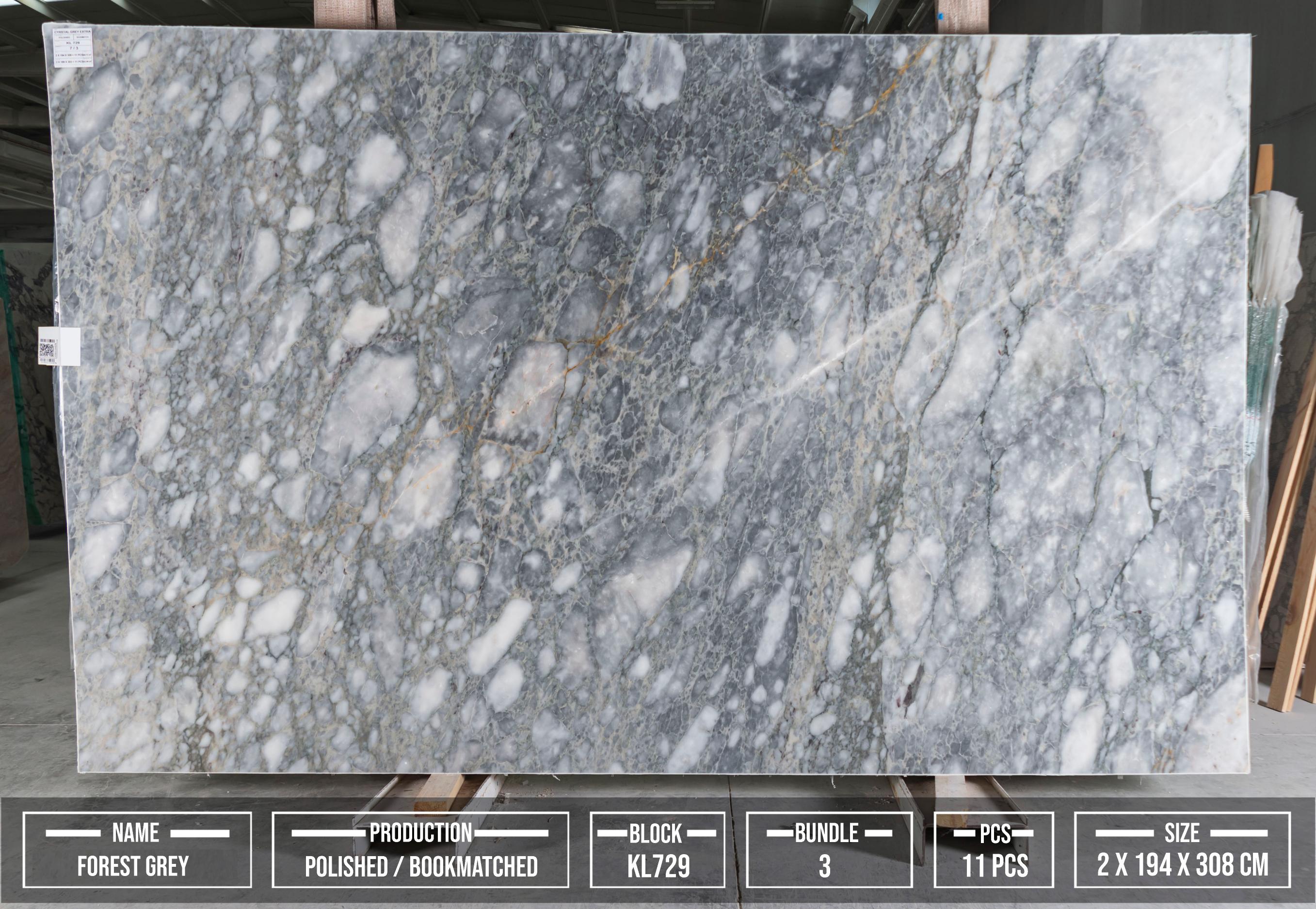Click the 11 PCS value

point(995,866)
